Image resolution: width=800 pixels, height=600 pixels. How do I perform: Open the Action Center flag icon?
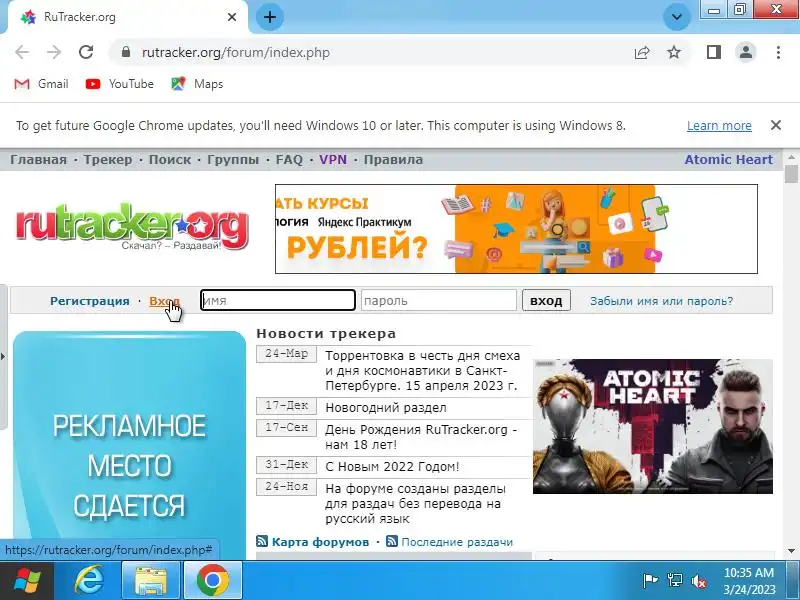649,580
